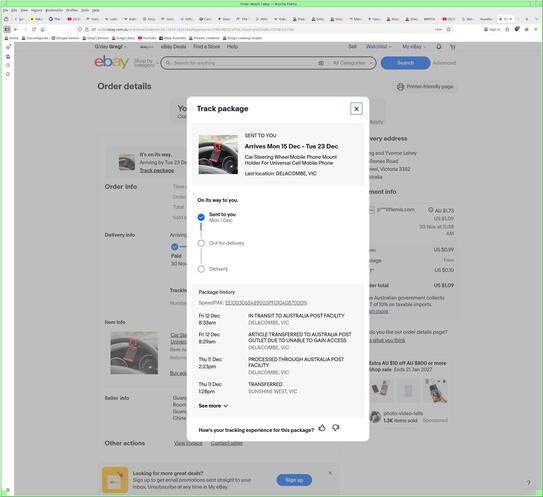The width and height of the screenshot is (543, 497).
Task: Go to the browser home page icon
Action: click(43, 29)
